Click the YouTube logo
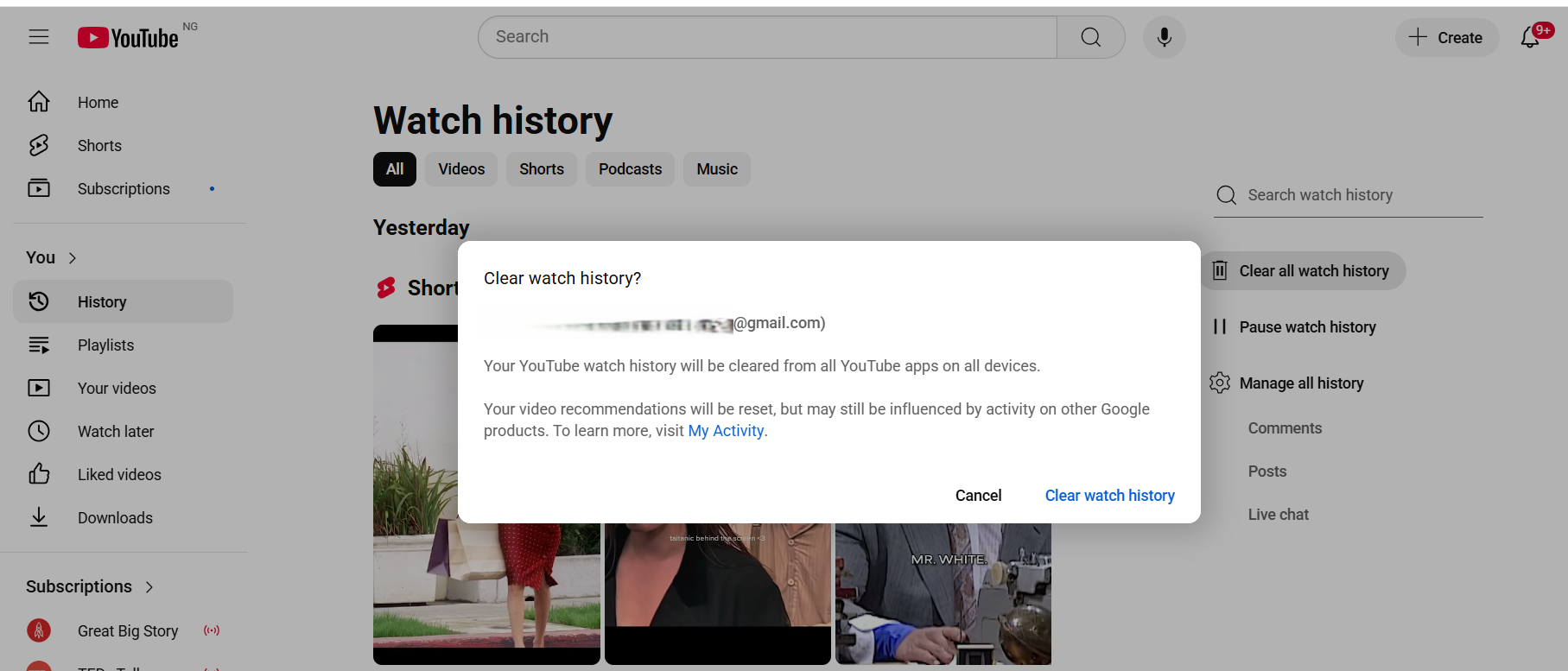The image size is (1568, 671). 128,37
